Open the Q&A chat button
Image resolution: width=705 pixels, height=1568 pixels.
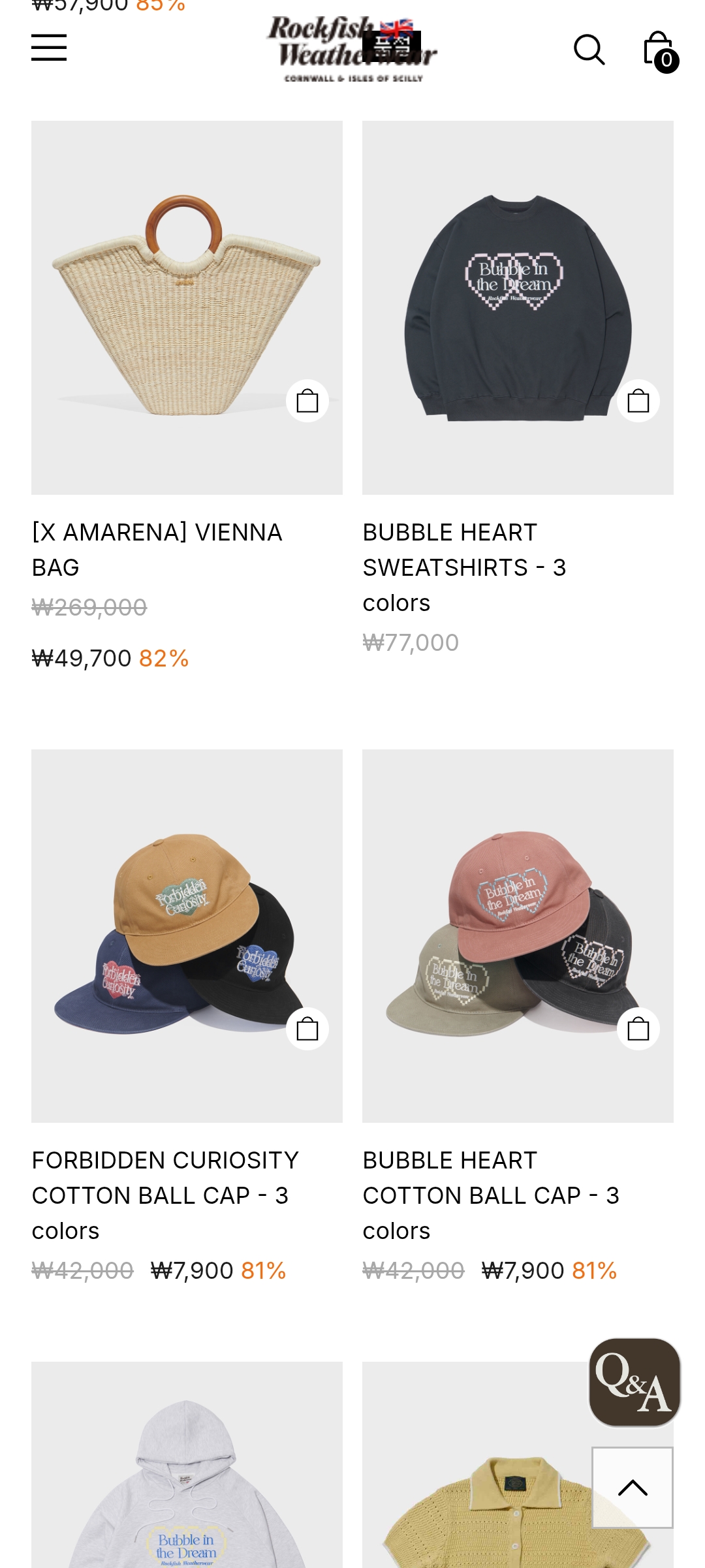pyautogui.click(x=634, y=1382)
